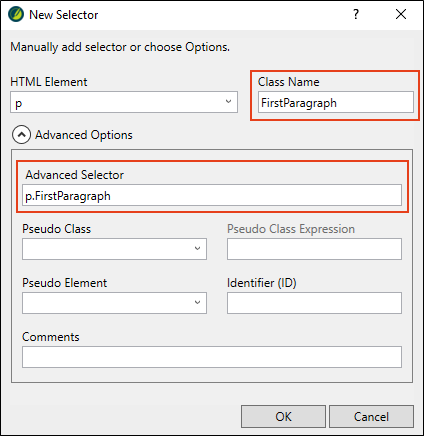
Task: Focus the Class Name field containing FirstParagraph
Action: pos(336,102)
